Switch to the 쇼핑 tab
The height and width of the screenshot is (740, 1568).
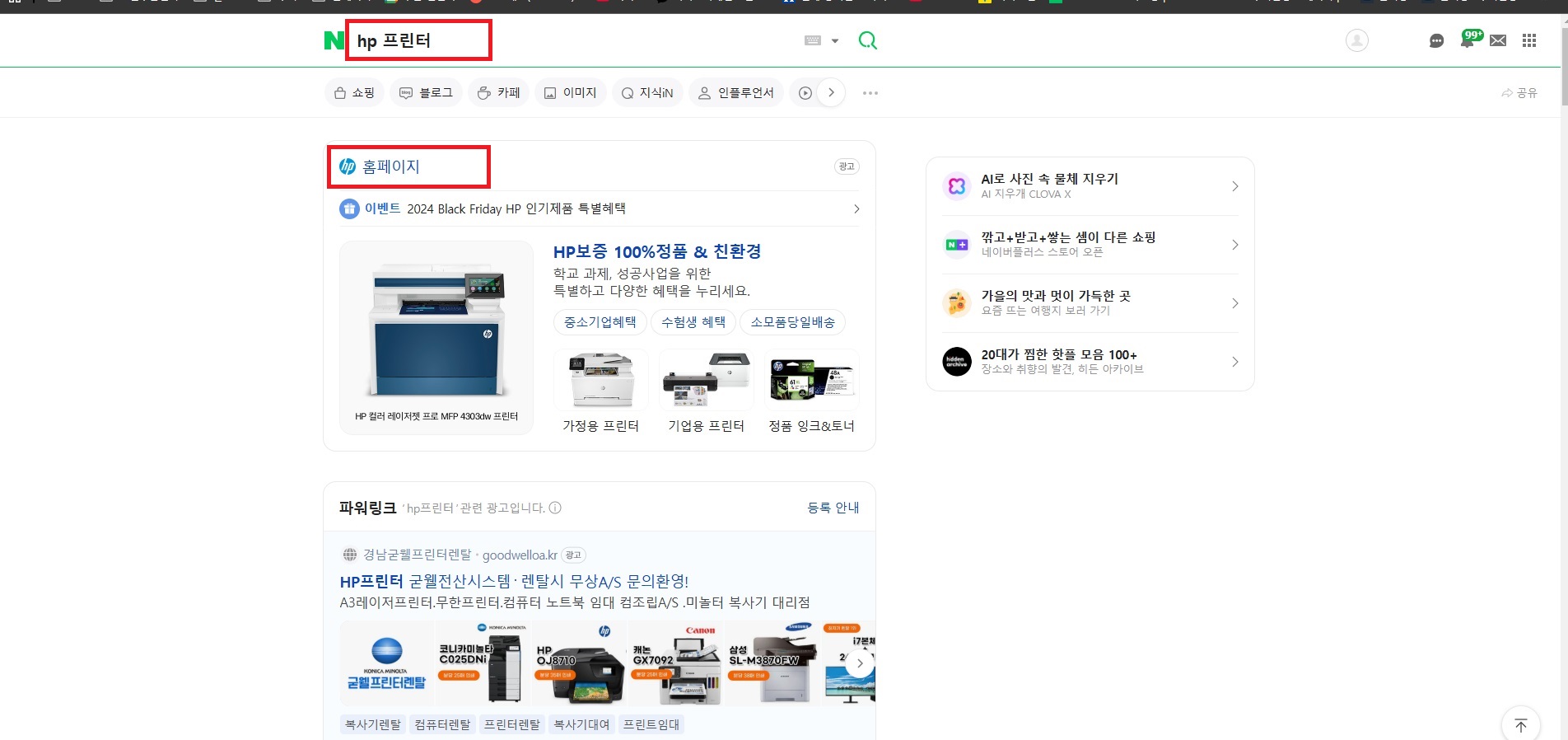tap(354, 93)
